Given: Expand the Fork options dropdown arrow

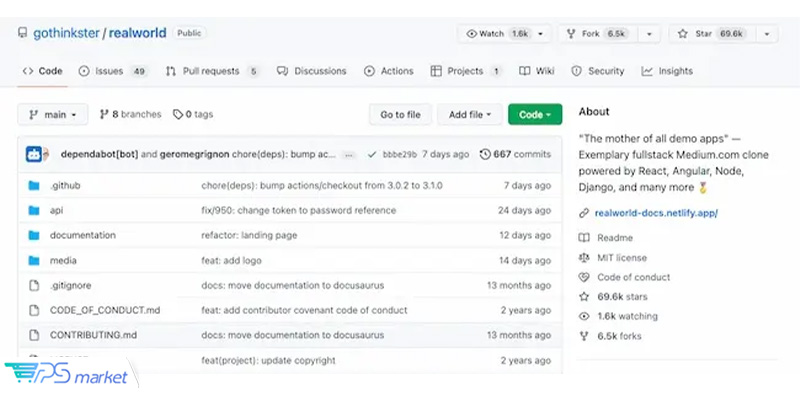Looking at the screenshot, I should (649, 34).
